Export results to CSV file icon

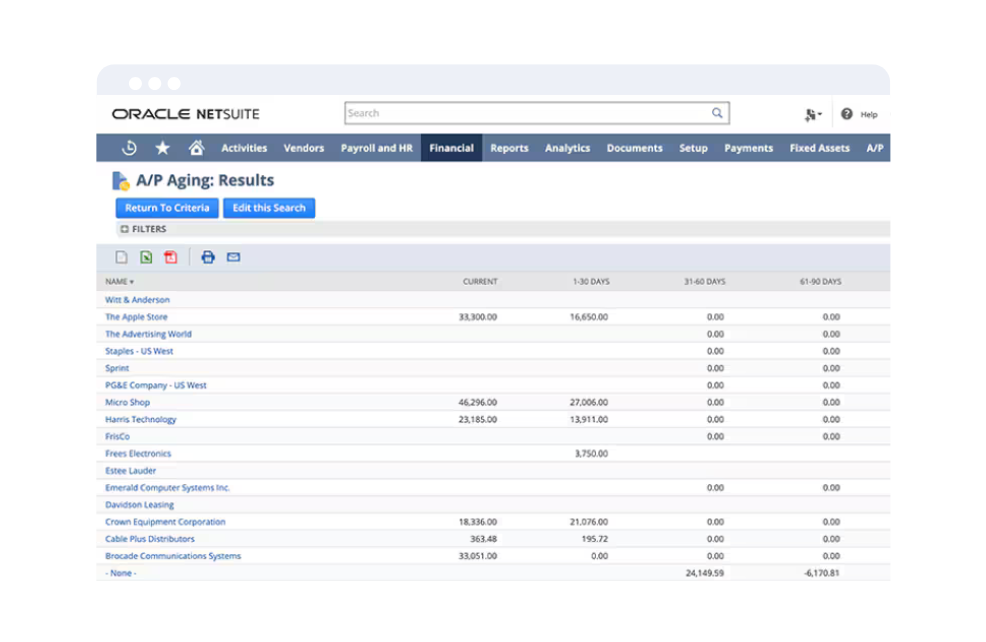coord(122,257)
